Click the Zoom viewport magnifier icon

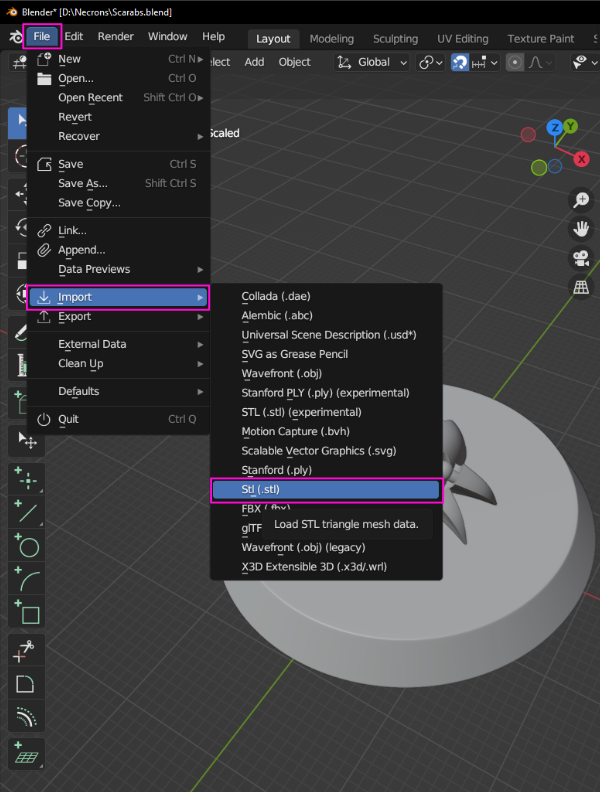[580, 201]
